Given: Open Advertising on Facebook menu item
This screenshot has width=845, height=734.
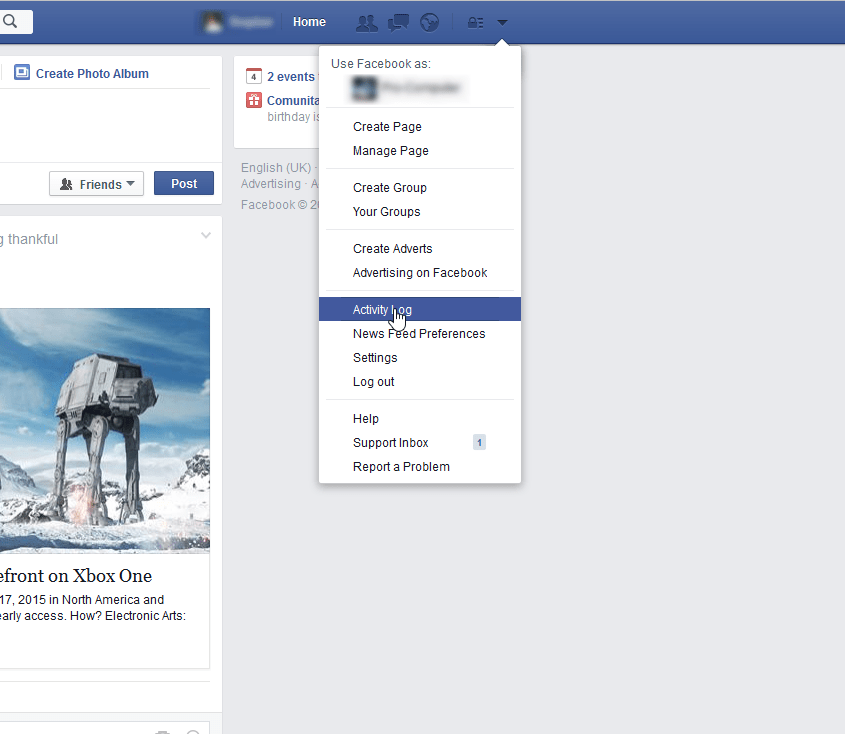Looking at the screenshot, I should point(420,273).
